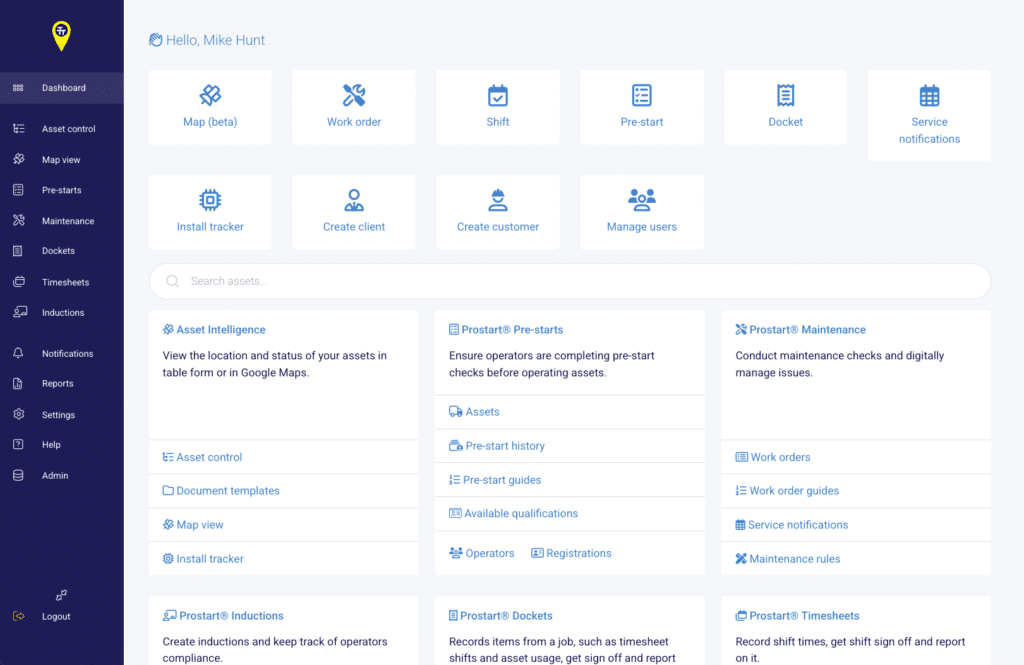Open the Install tracker tile
The image size is (1024, 665).
(210, 212)
